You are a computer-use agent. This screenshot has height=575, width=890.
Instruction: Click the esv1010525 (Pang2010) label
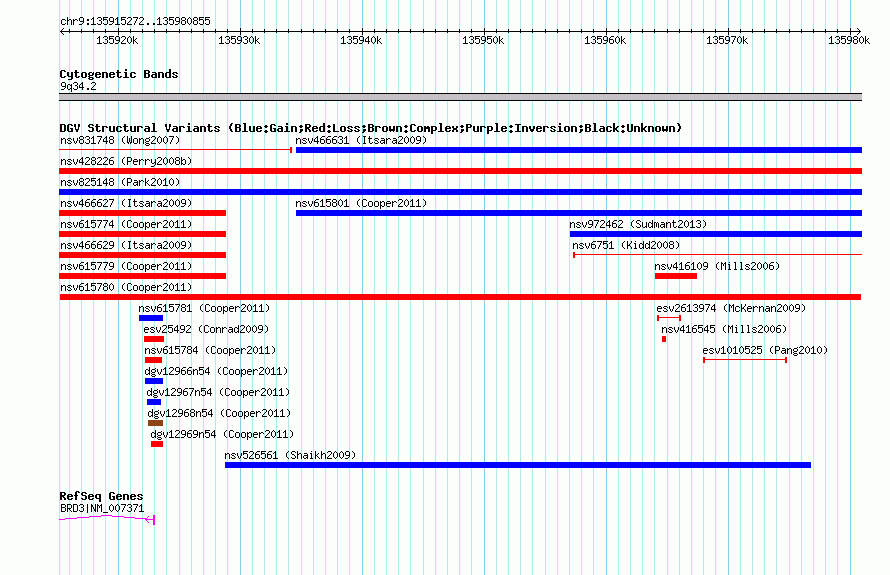click(x=765, y=350)
